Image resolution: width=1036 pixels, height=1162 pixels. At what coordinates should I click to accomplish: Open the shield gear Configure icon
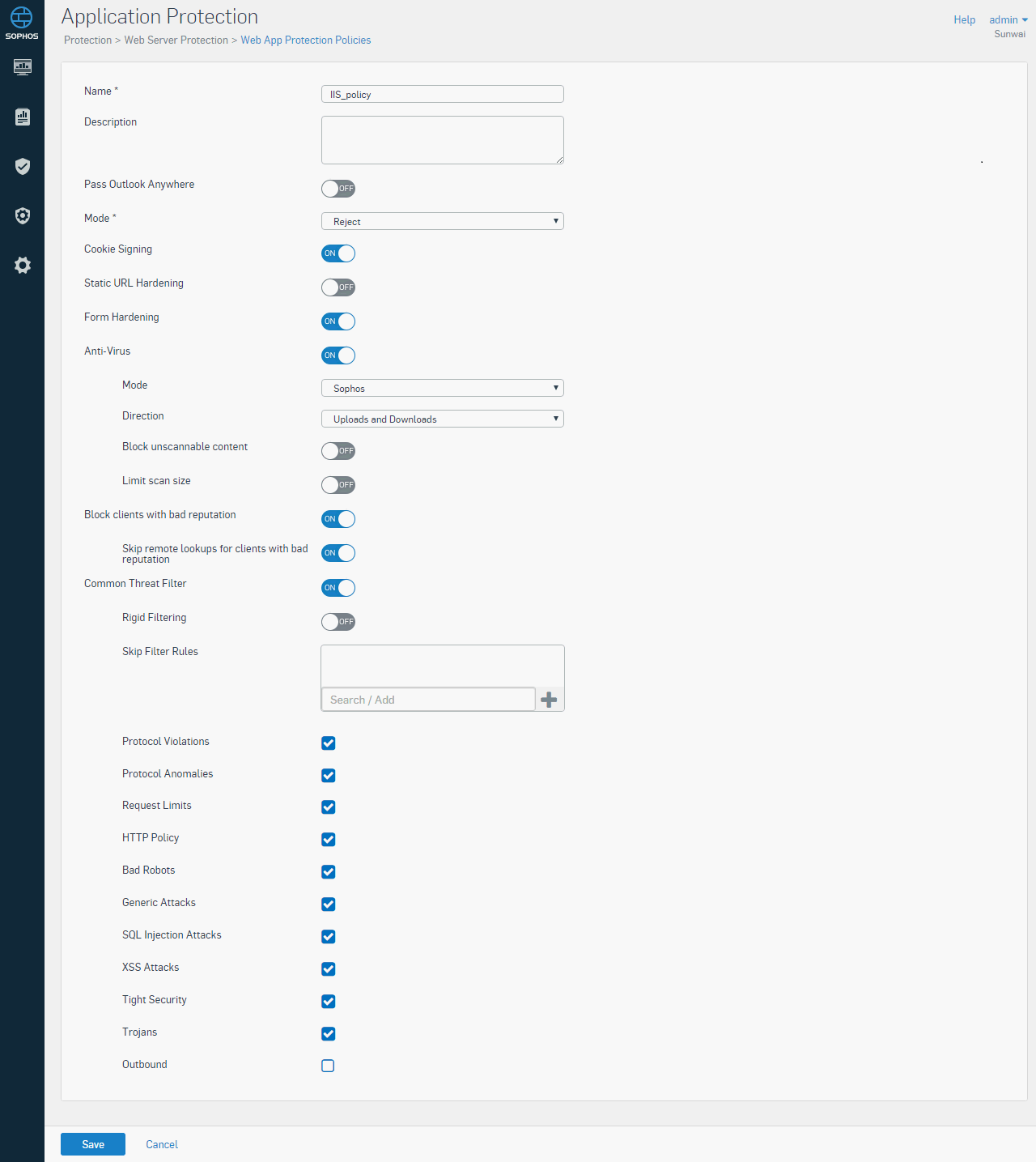[x=23, y=215]
